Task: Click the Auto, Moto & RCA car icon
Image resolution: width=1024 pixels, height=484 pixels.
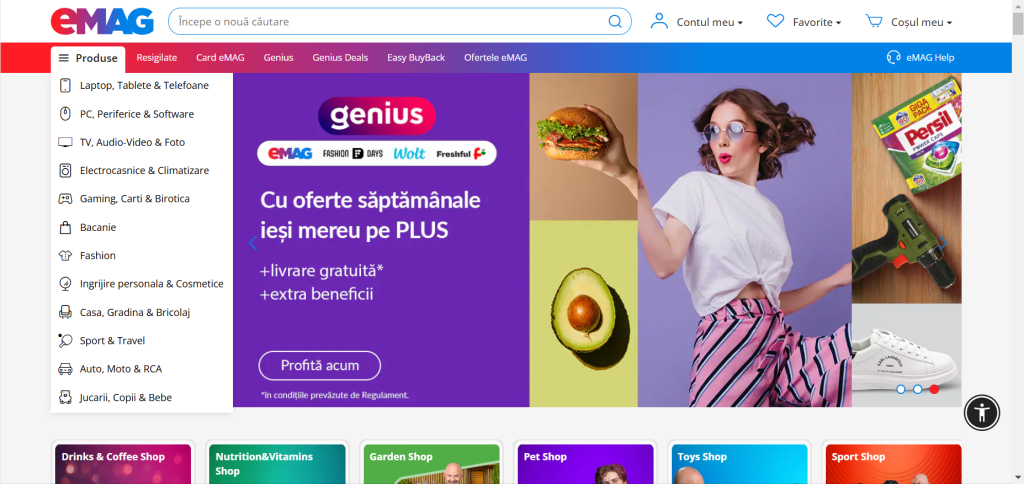Action: pyautogui.click(x=65, y=369)
